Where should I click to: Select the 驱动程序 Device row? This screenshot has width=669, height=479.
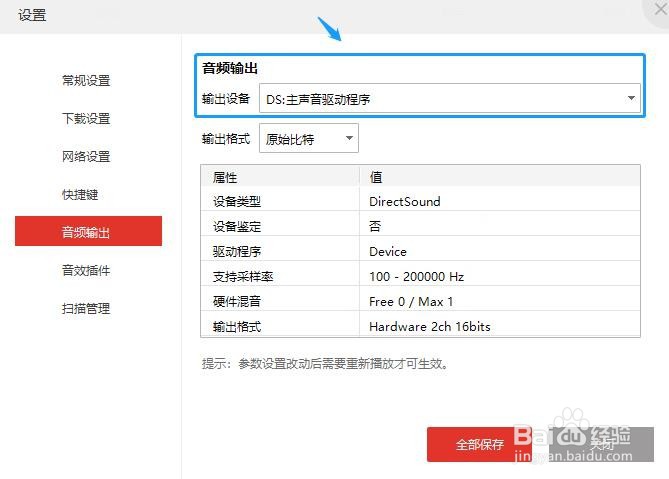[x=420, y=251]
